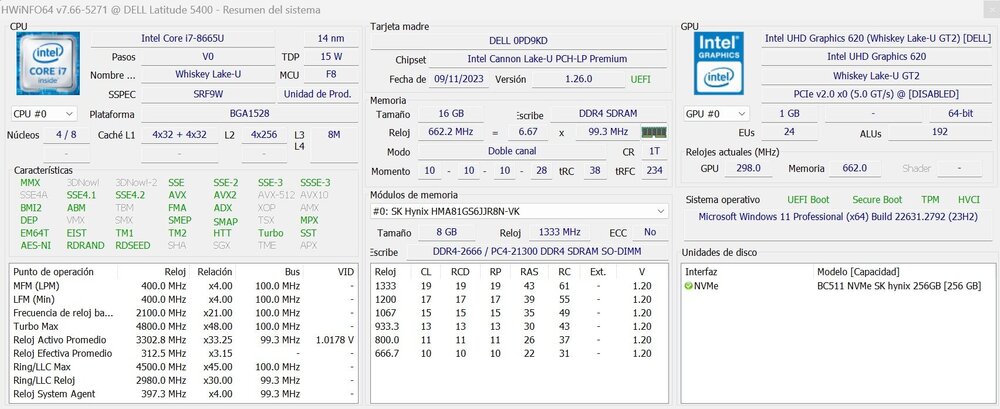
Task: Click the DDR4-2666 / PC4-21300 SO-DIMM field
Action: point(537,251)
